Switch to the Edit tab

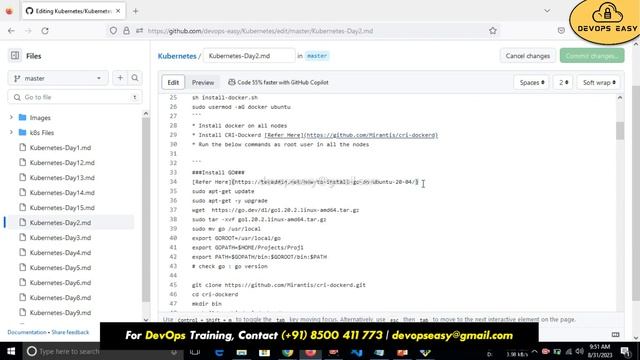coord(173,82)
